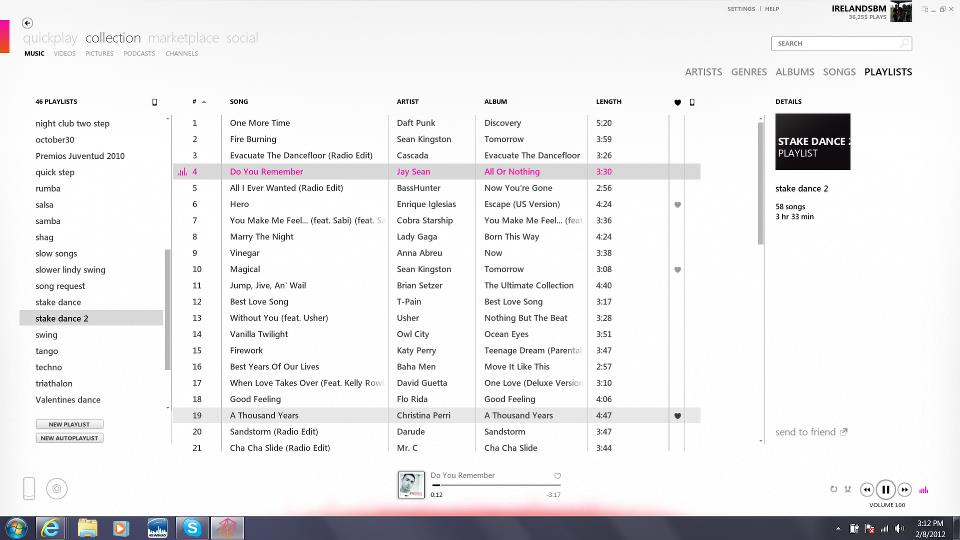Click the Stake Dance 2 playlist artwork
Image resolution: width=960 pixels, height=540 pixels.
(x=812, y=141)
